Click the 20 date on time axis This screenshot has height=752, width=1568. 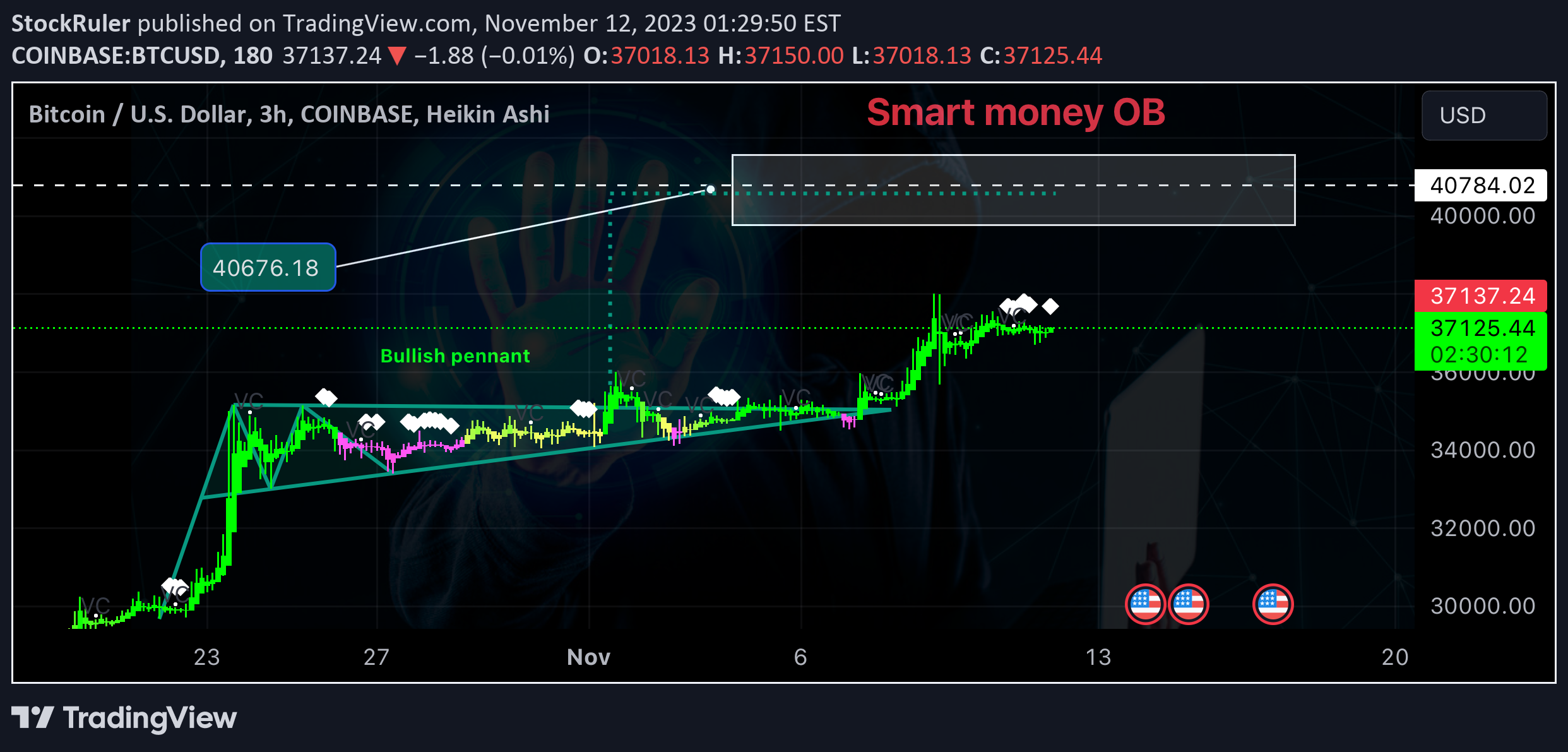(x=1395, y=657)
